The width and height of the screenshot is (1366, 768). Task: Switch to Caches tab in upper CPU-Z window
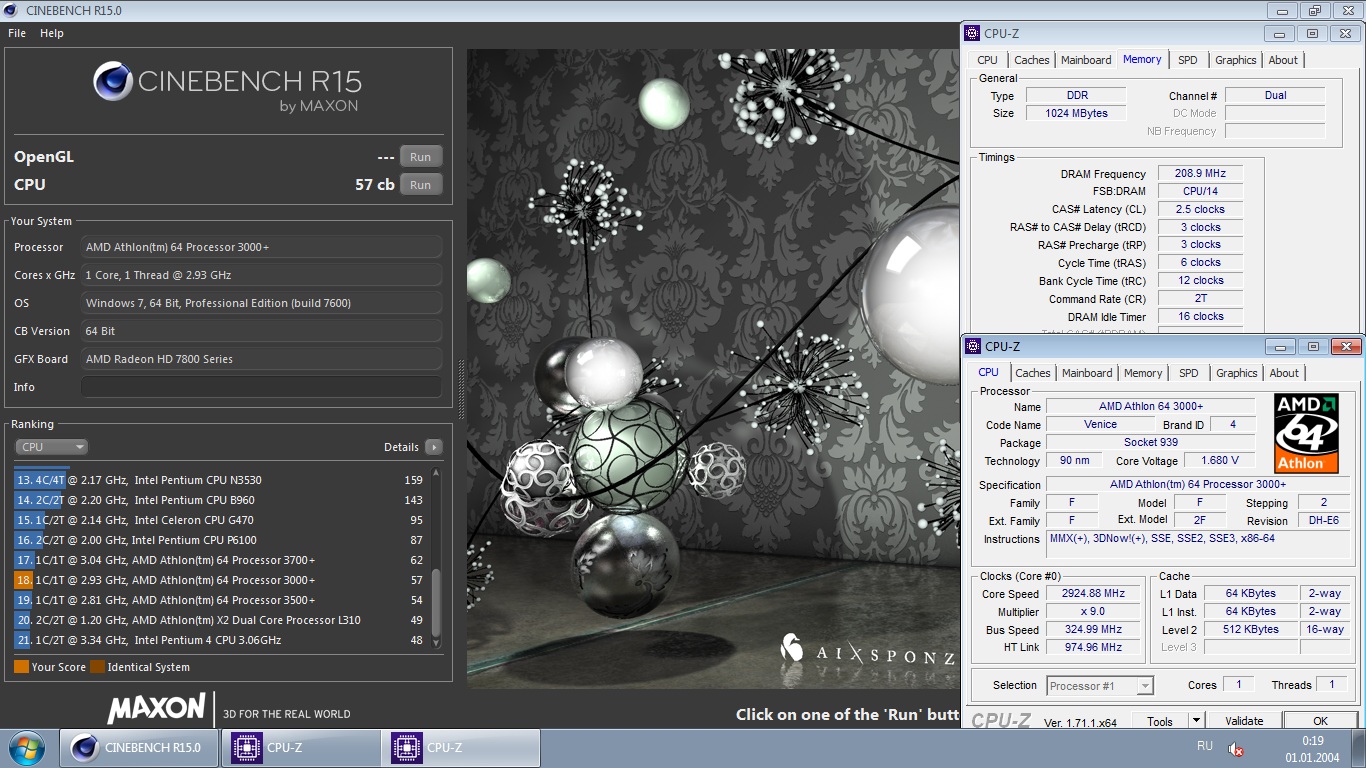coord(1031,60)
